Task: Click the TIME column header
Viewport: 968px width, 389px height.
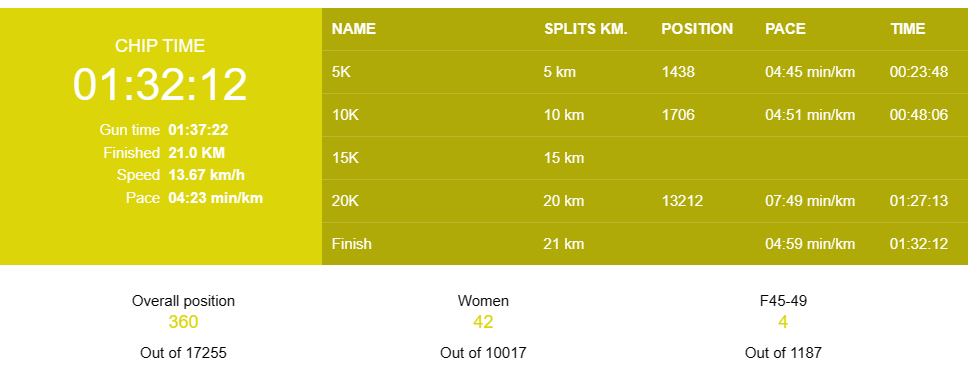Action: pyautogui.click(x=908, y=29)
